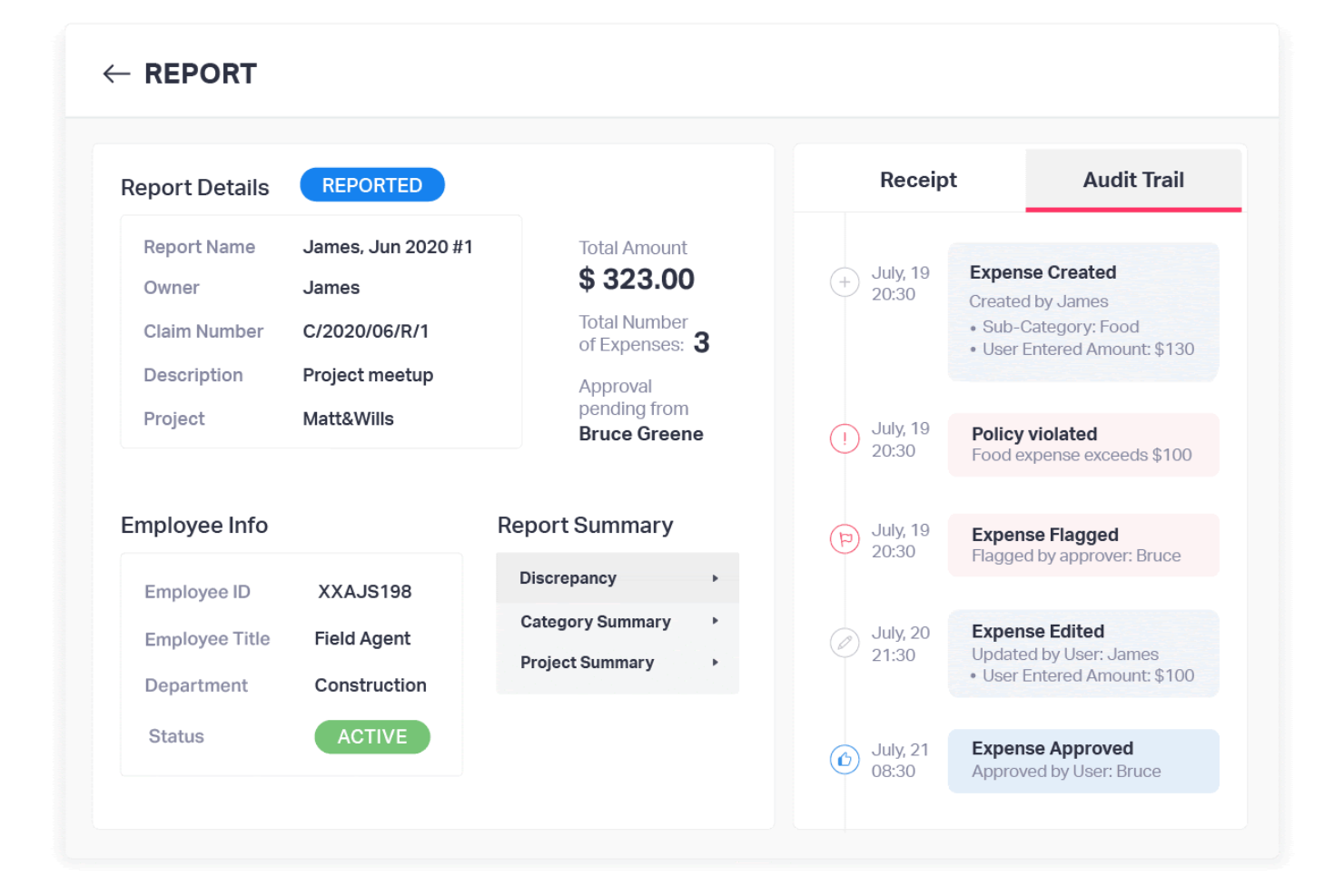Select the Audit Trail tab
This screenshot has width=1344, height=896.
point(1132,180)
